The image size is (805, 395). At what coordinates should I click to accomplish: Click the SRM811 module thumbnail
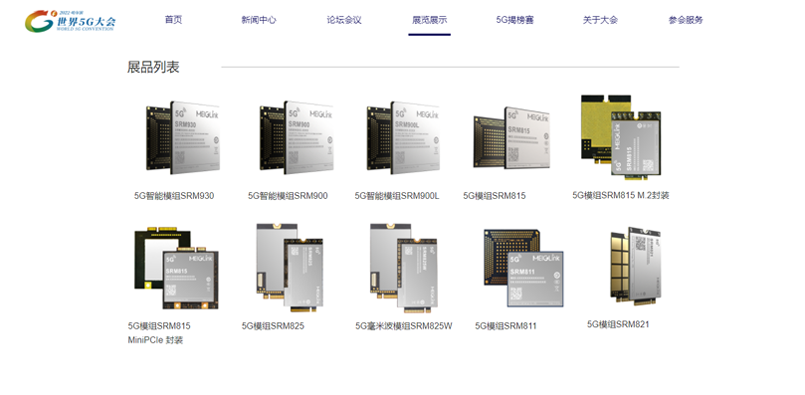[523, 268]
